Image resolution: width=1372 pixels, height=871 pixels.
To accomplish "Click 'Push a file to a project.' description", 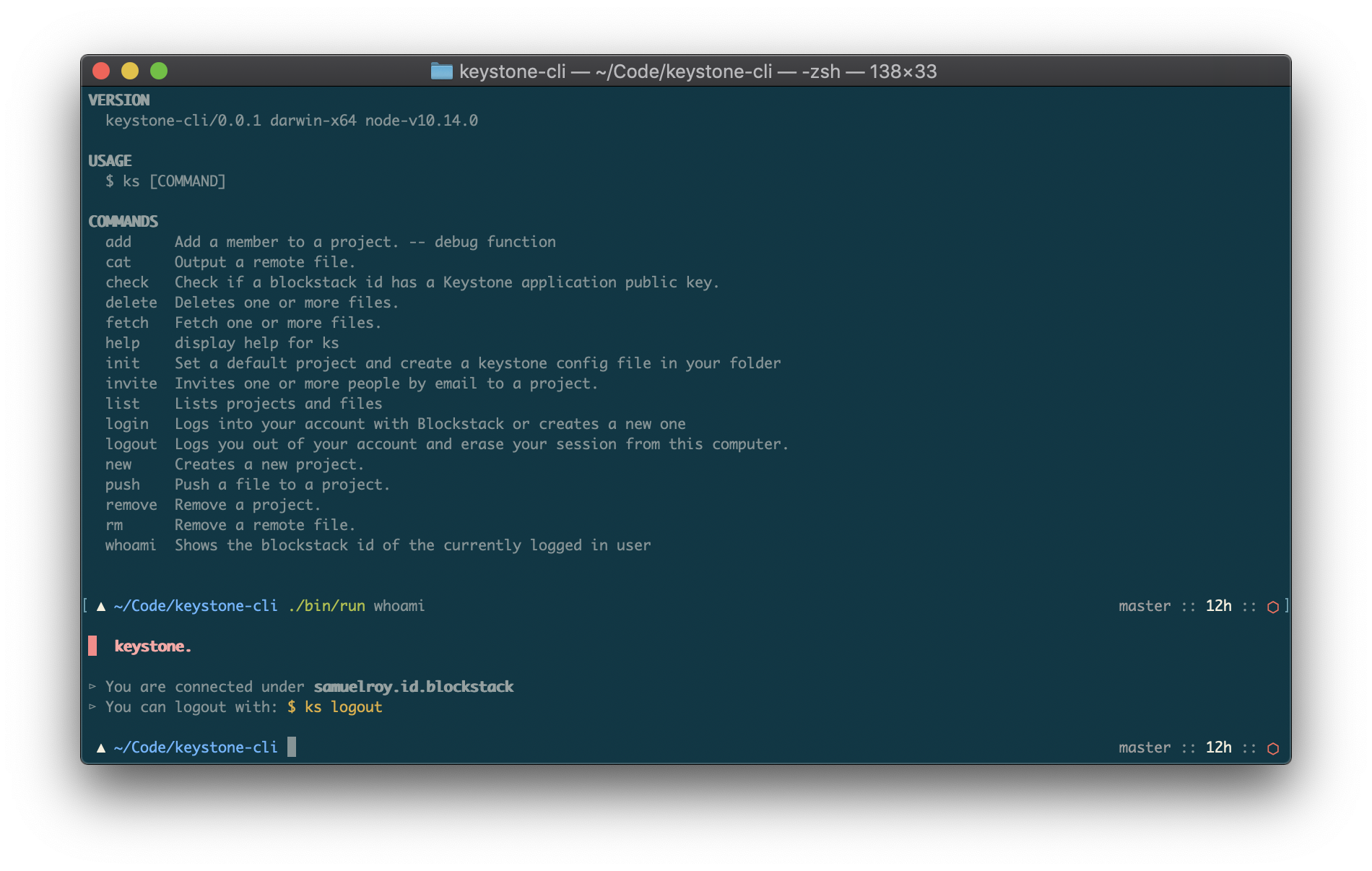I will pyautogui.click(x=282, y=485).
